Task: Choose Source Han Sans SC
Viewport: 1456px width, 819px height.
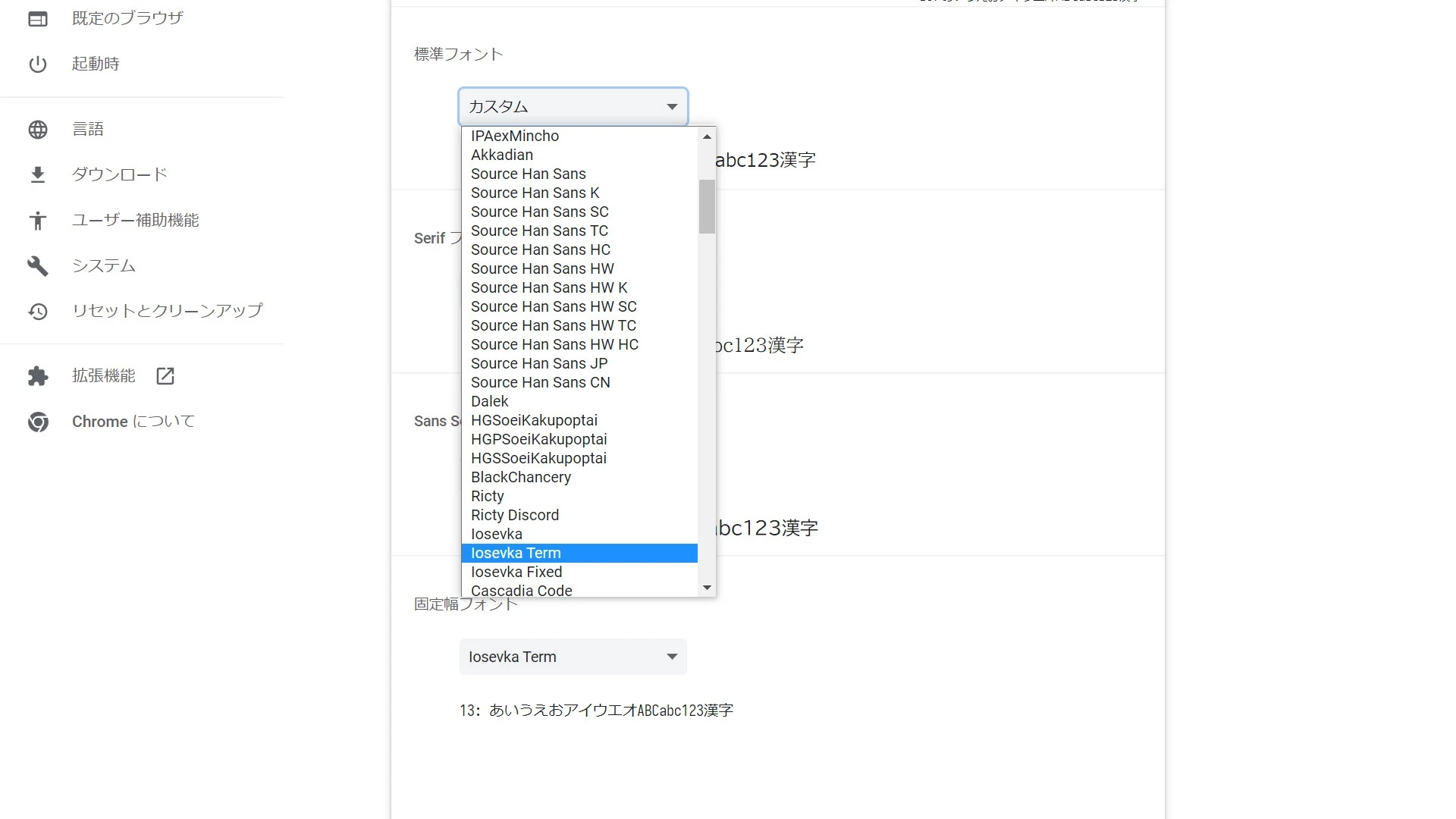Action: coord(579,212)
